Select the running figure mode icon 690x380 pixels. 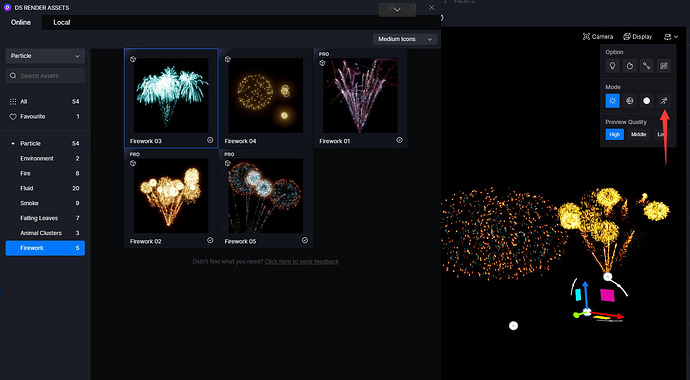point(664,101)
